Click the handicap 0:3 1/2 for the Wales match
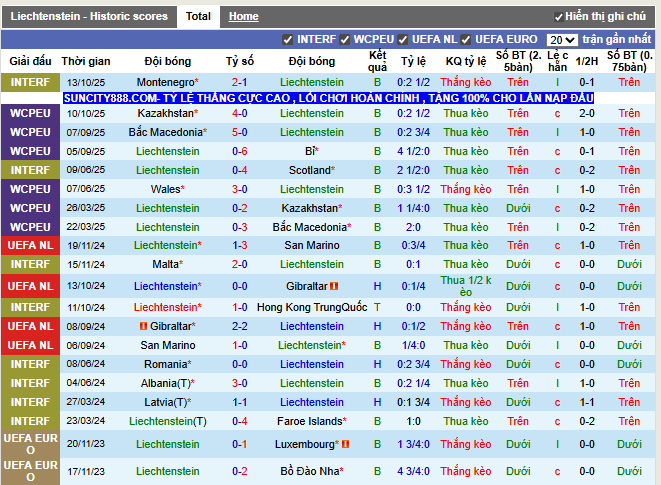Screen dimensions: 661x485 pyautogui.click(x=413, y=189)
